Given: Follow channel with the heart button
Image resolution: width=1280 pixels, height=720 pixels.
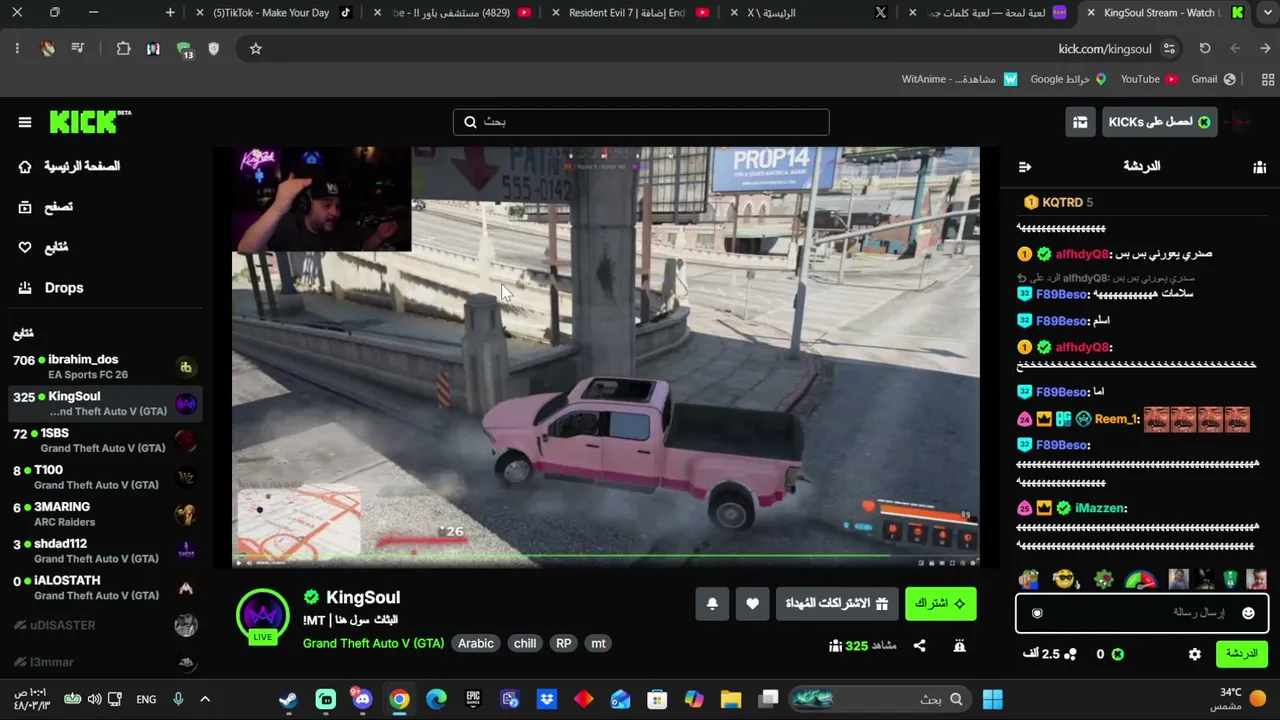Looking at the screenshot, I should [x=752, y=604].
